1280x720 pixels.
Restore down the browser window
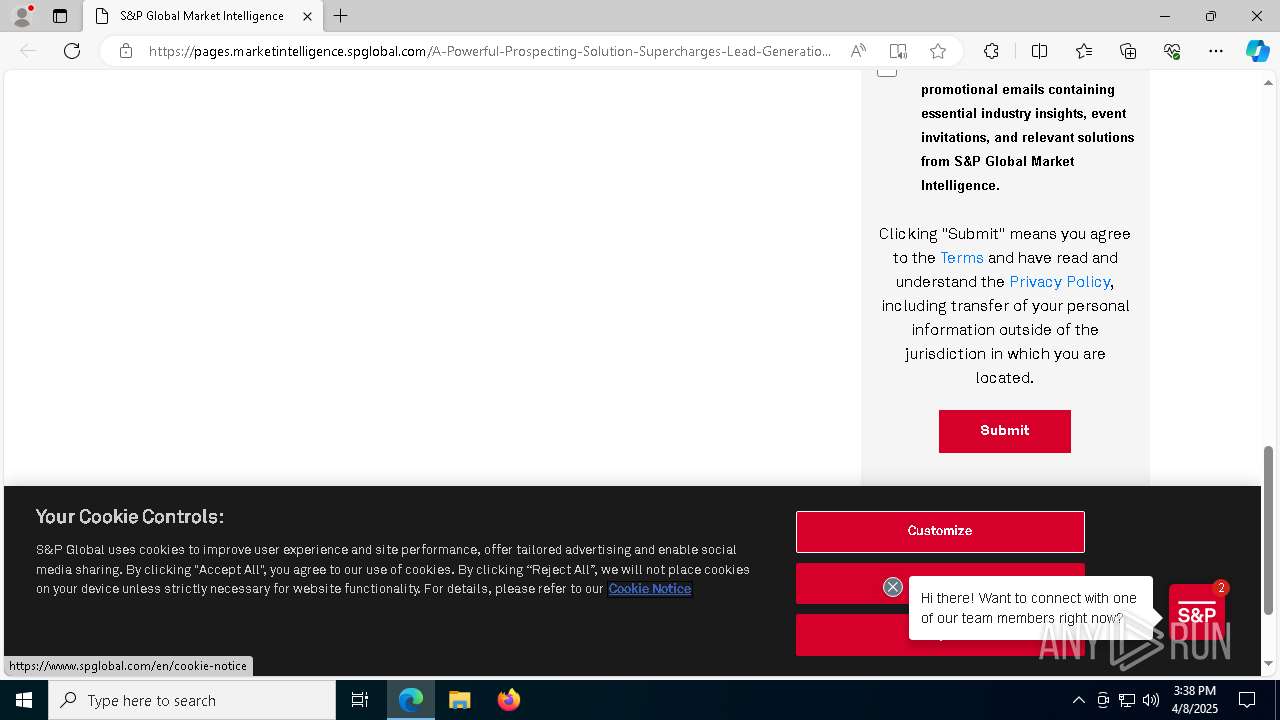(x=1211, y=16)
